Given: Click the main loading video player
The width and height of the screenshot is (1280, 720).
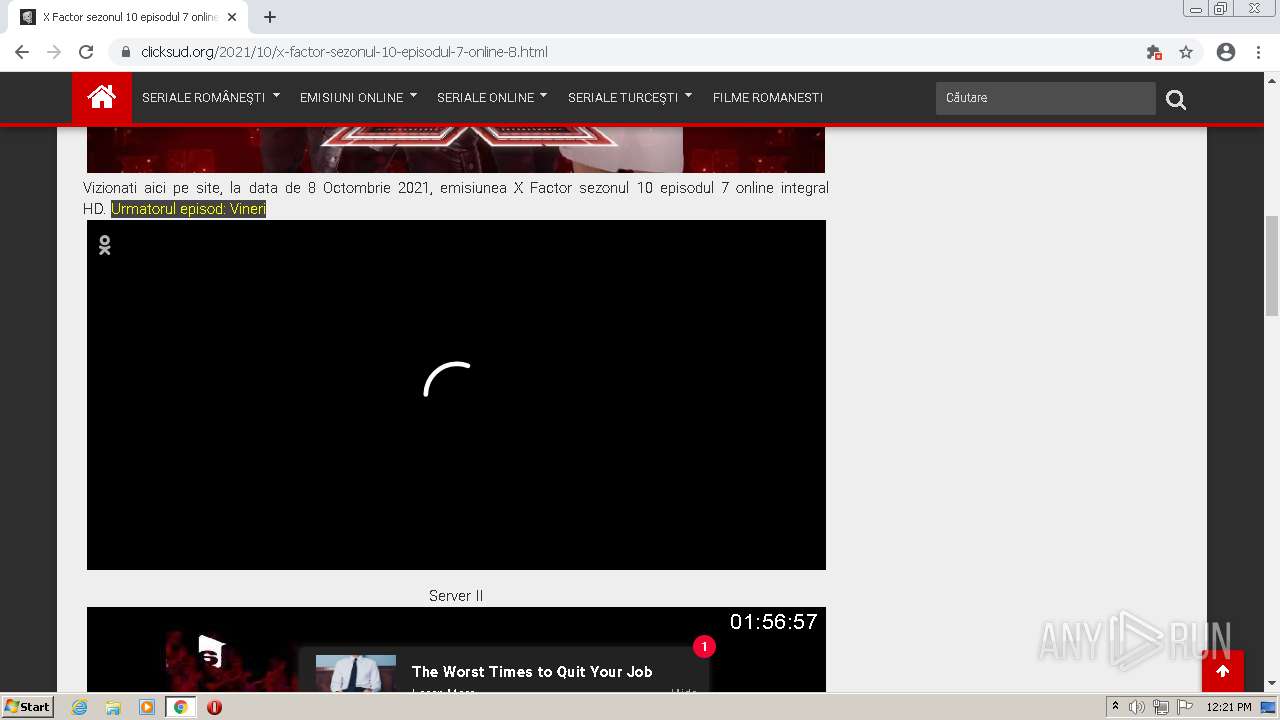Looking at the screenshot, I should click(x=456, y=395).
